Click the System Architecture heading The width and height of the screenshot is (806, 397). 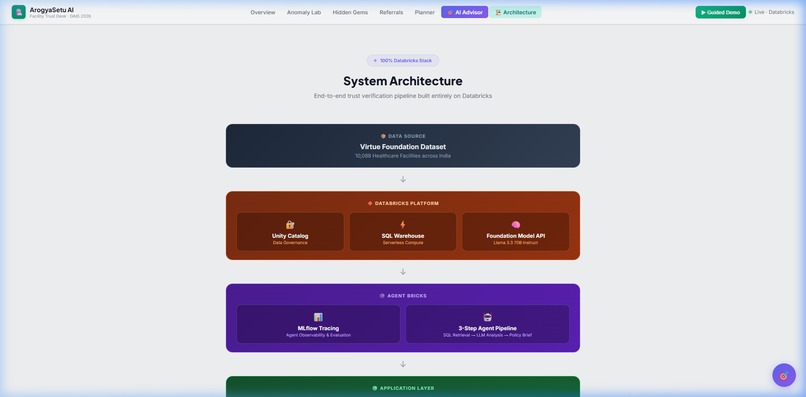coord(402,81)
